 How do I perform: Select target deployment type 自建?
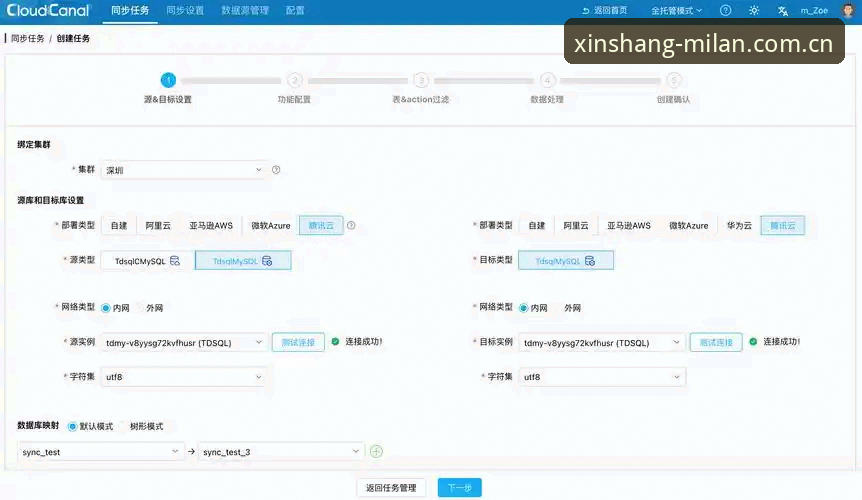537,225
